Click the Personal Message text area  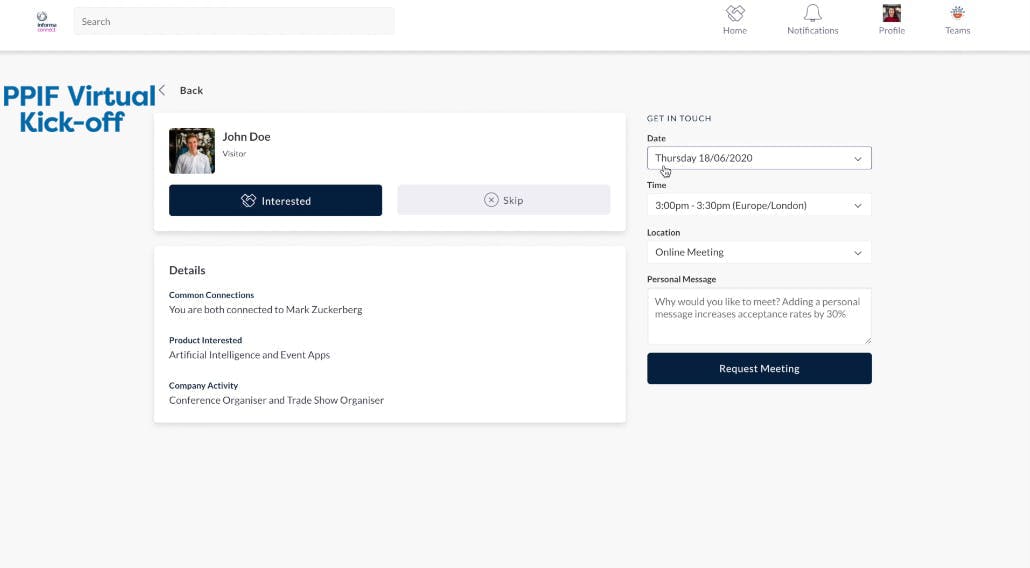point(759,316)
